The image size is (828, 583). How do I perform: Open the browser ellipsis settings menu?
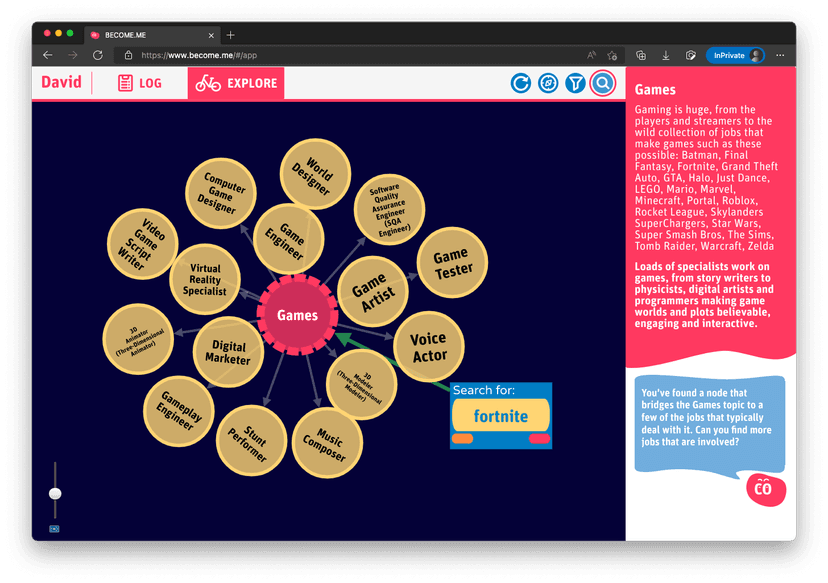tap(780, 55)
